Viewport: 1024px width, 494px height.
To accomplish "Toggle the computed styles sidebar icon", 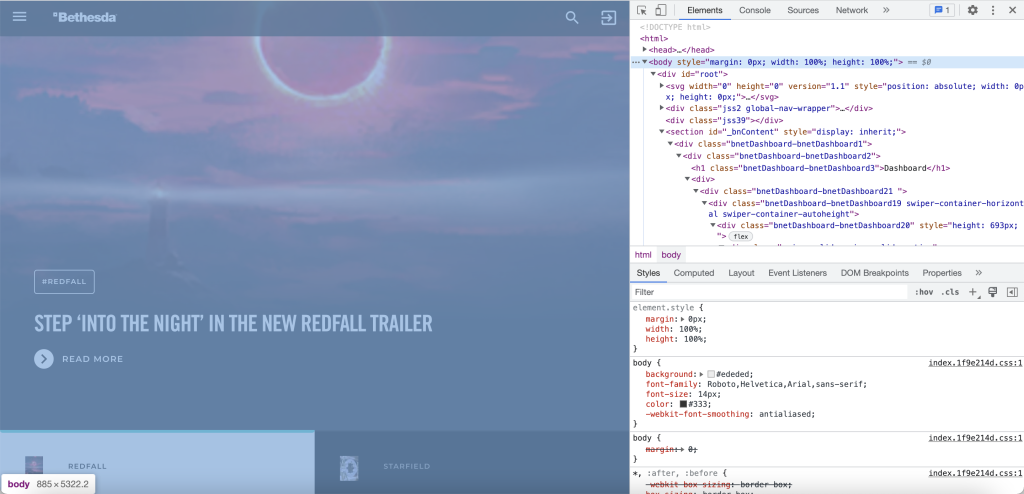I will 1012,292.
